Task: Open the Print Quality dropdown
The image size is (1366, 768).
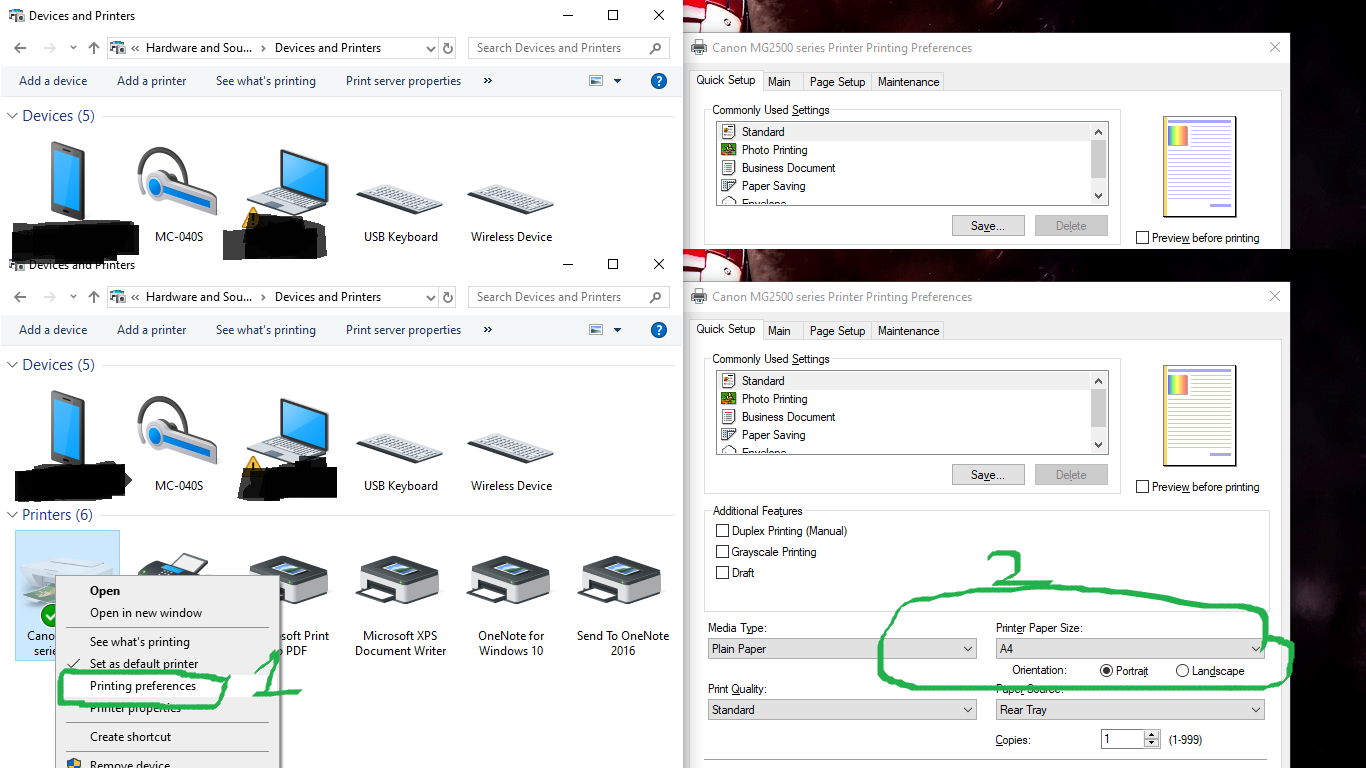Action: (842, 710)
